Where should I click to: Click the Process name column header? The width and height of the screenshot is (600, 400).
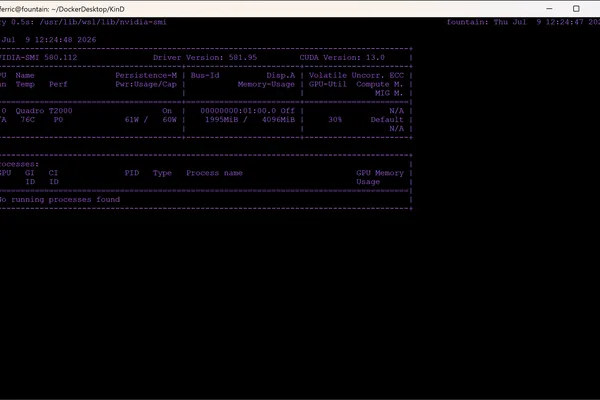[214, 173]
